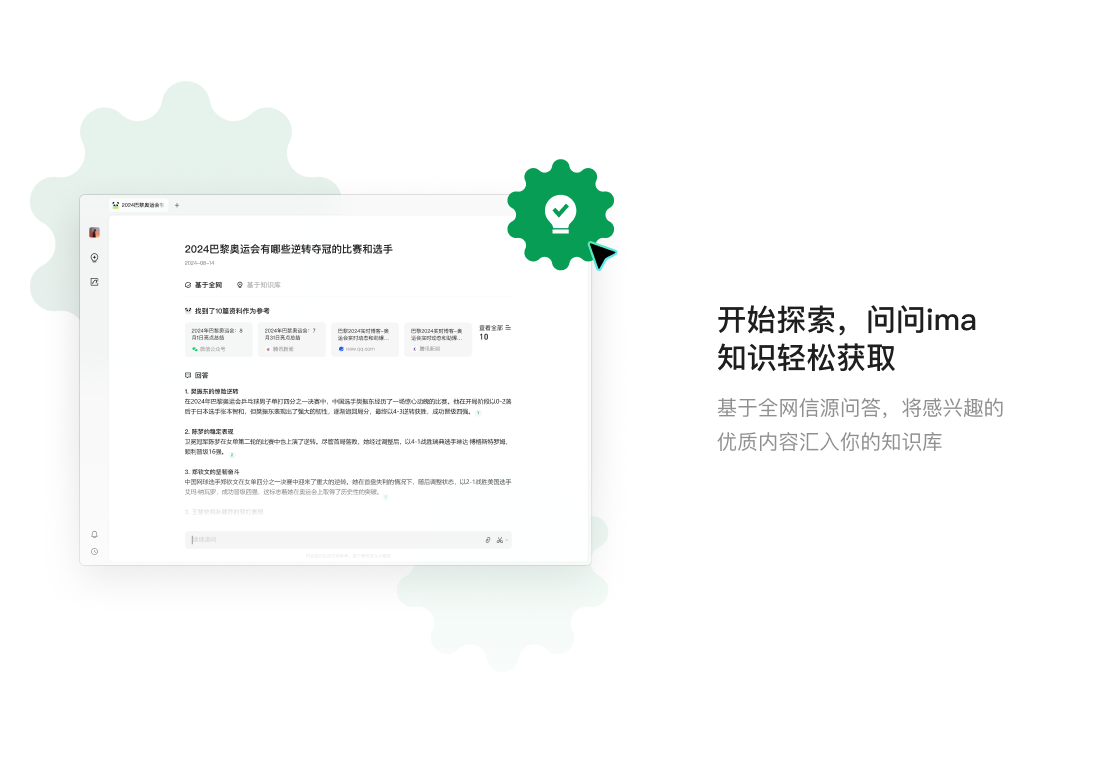Open notifications bell in sidebar

tap(94, 534)
